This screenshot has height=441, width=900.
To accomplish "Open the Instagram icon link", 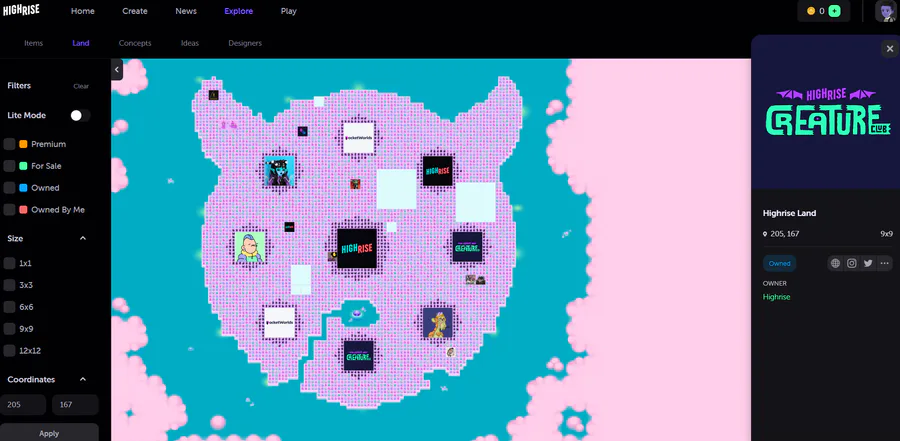I will (852, 263).
